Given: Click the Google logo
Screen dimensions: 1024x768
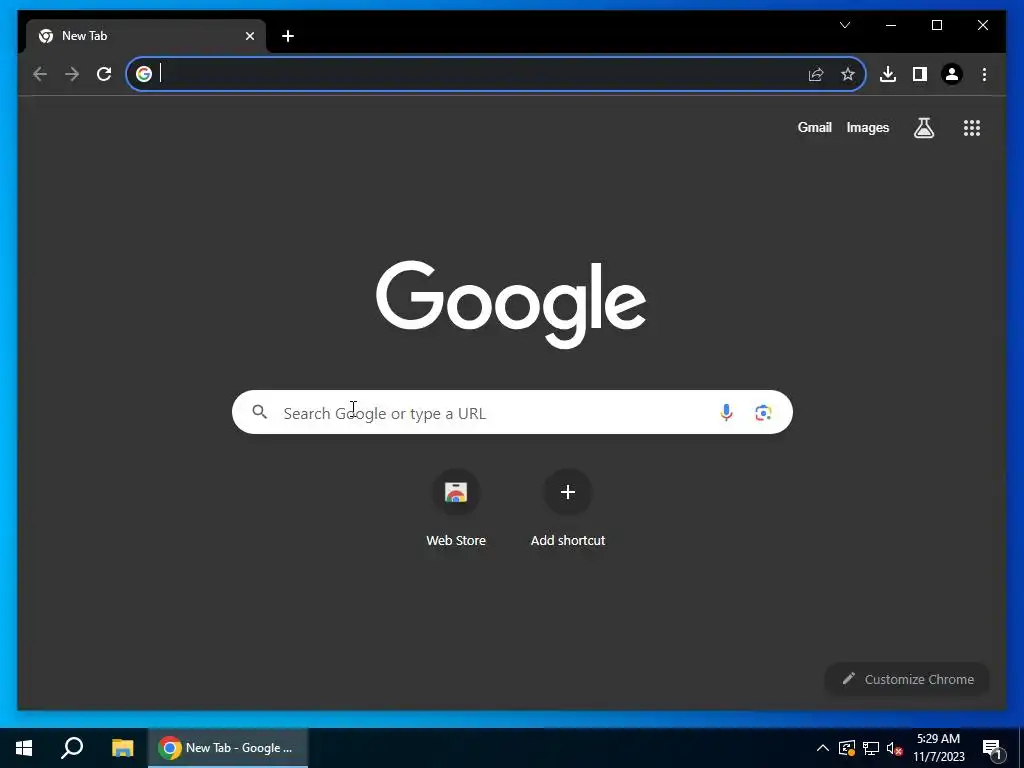Looking at the screenshot, I should [x=511, y=304].
